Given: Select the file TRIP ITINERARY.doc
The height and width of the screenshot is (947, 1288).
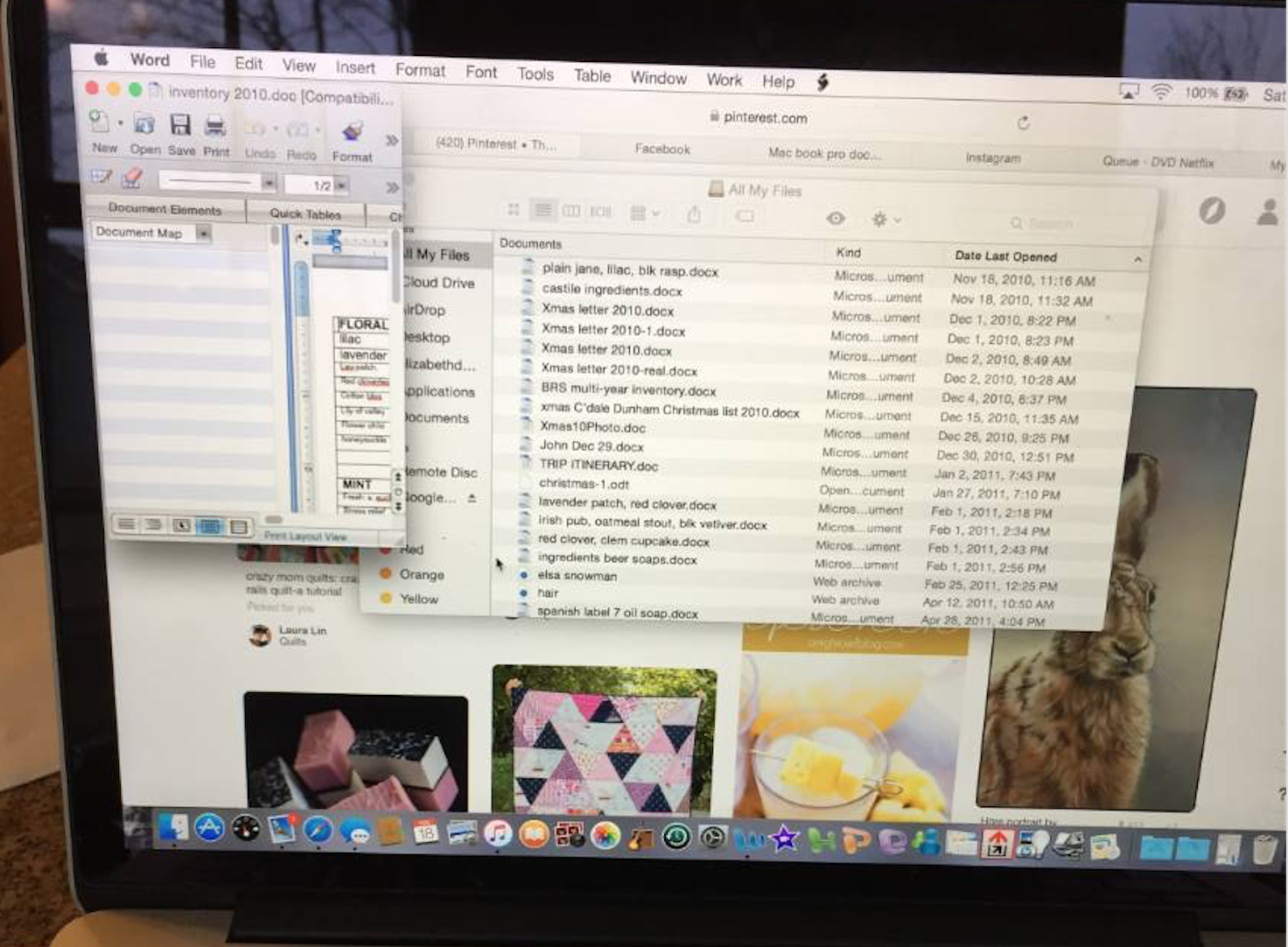Looking at the screenshot, I should (x=598, y=465).
